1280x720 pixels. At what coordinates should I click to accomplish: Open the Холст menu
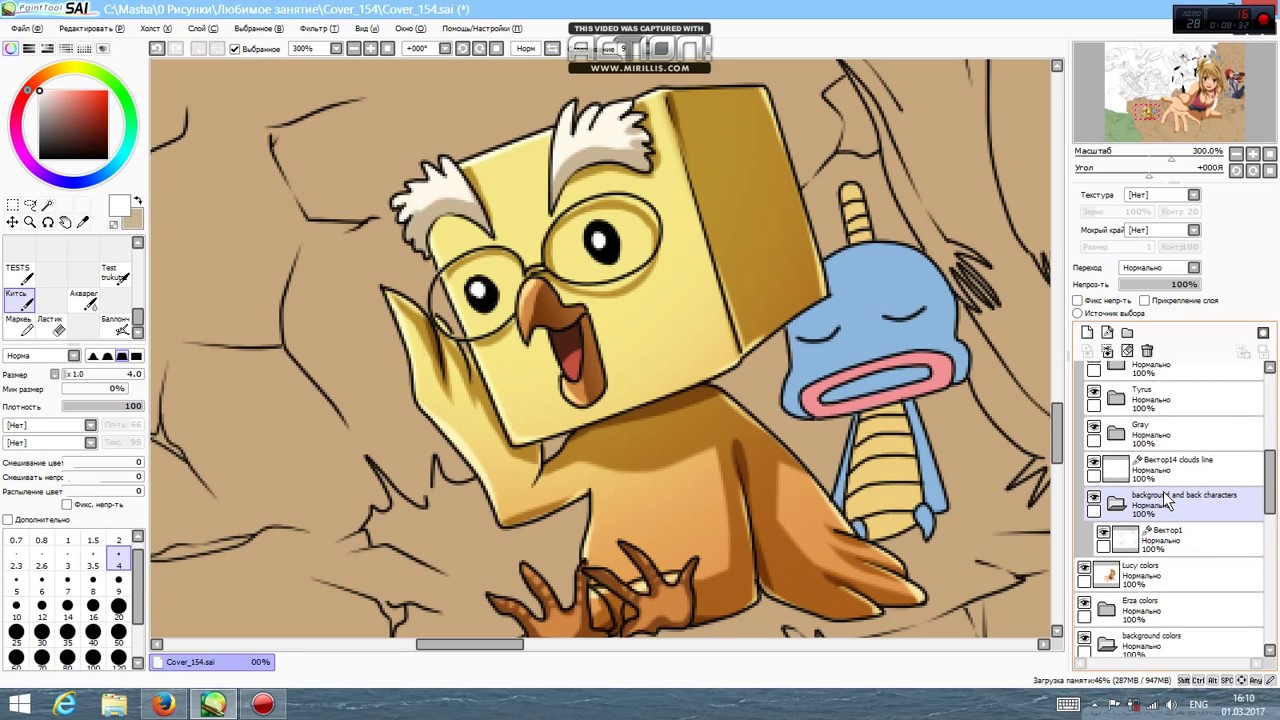click(156, 29)
